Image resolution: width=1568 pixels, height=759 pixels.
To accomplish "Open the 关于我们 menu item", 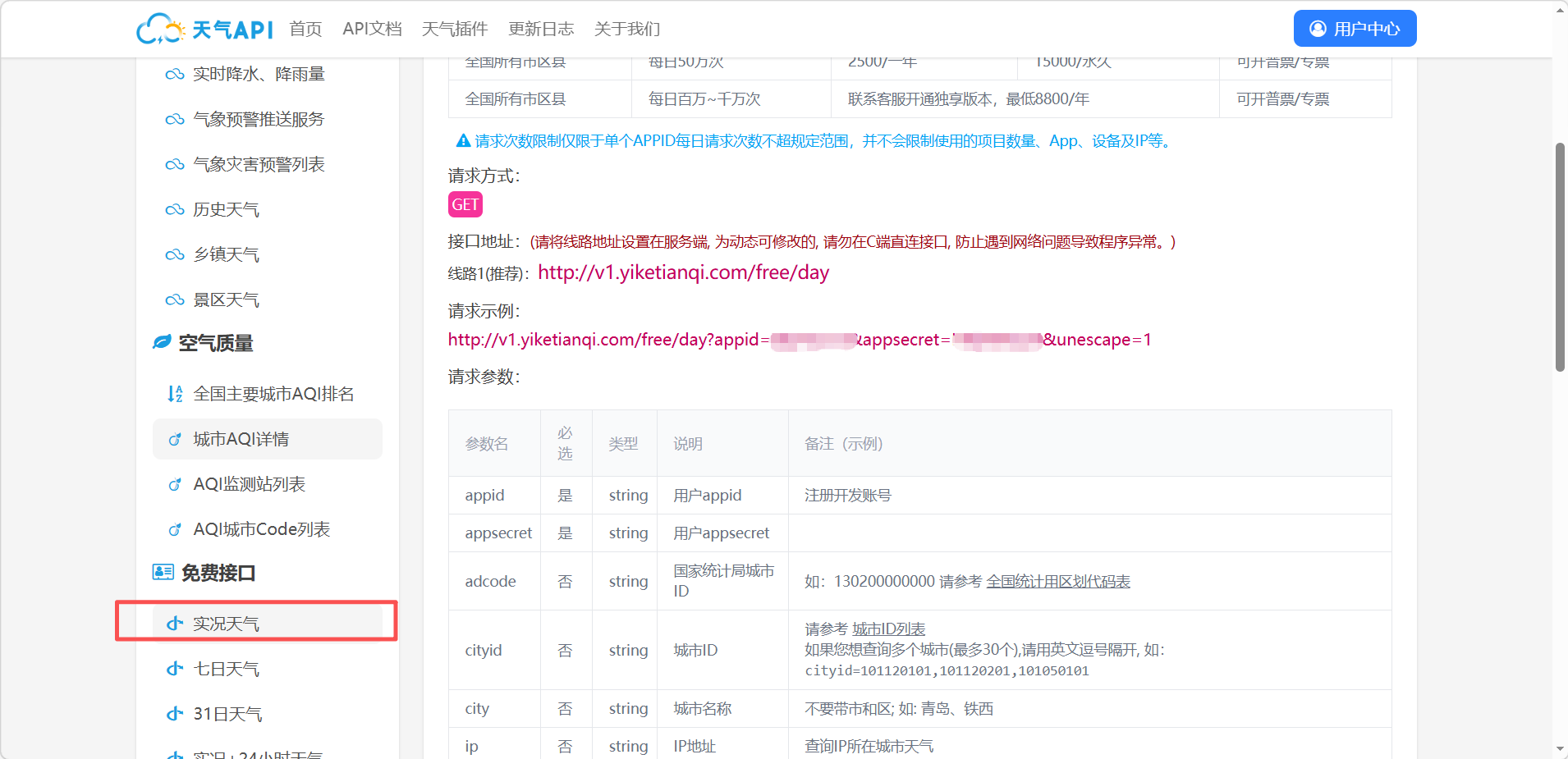I will (x=627, y=29).
